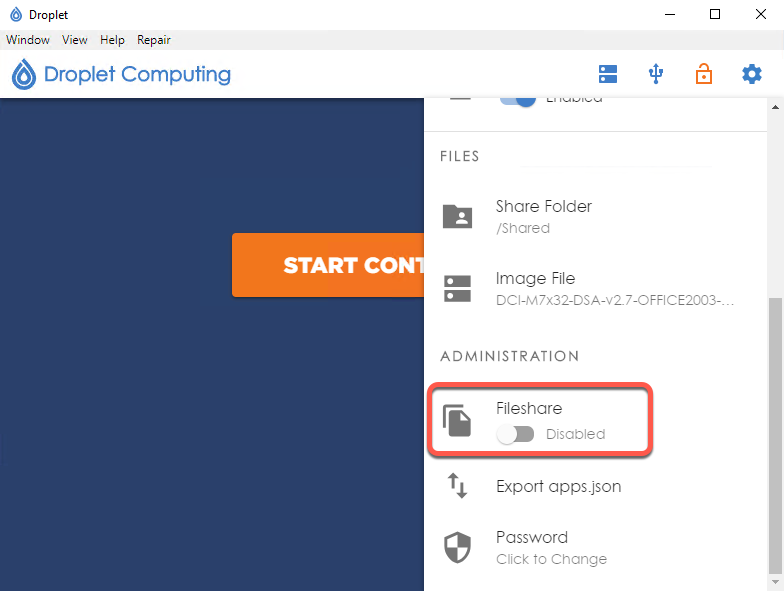Click the Share Folder icon
Viewport: 784px width, 591px height.
coord(458,216)
